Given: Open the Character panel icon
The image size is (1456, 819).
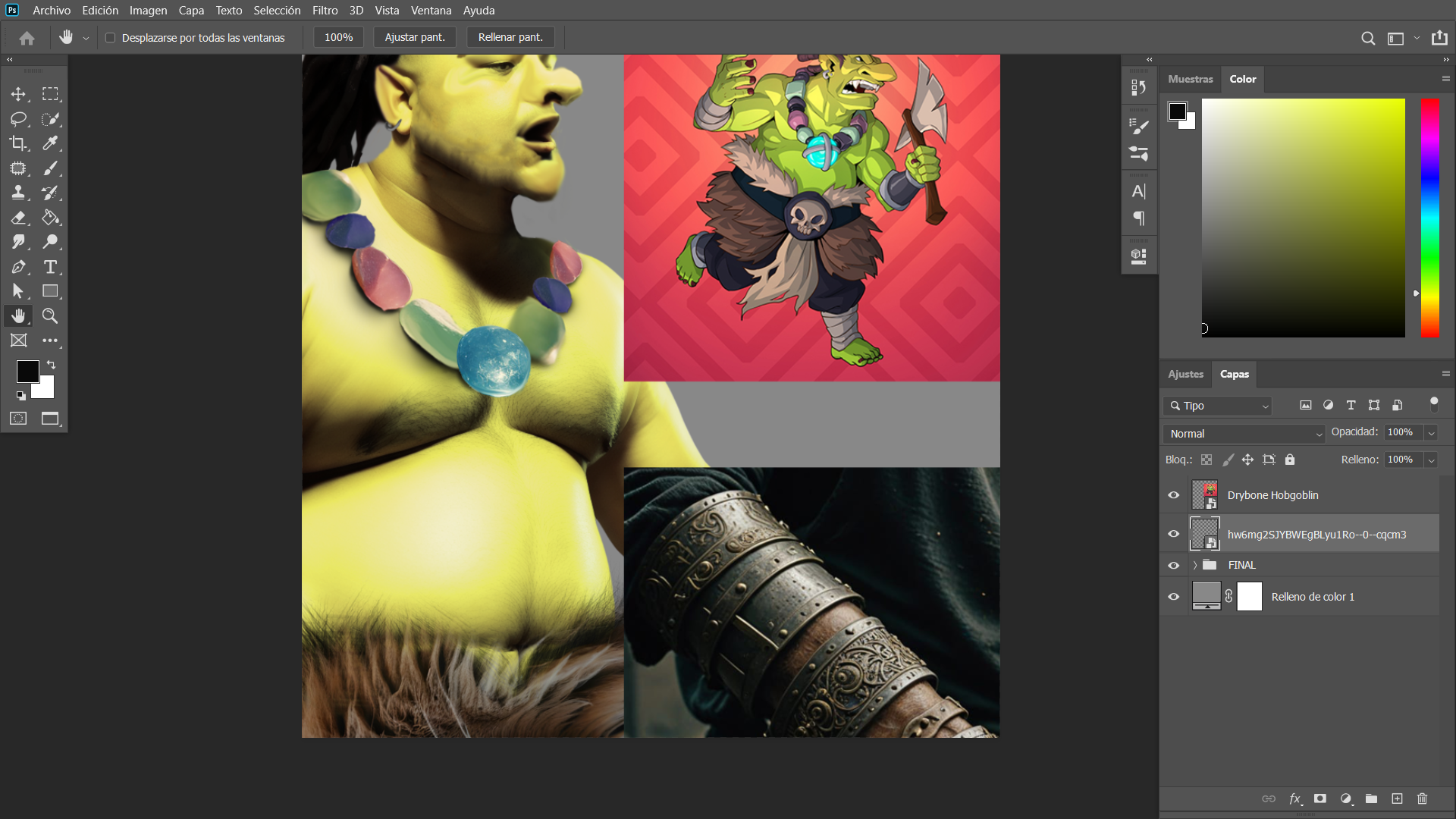Looking at the screenshot, I should coord(1138,191).
